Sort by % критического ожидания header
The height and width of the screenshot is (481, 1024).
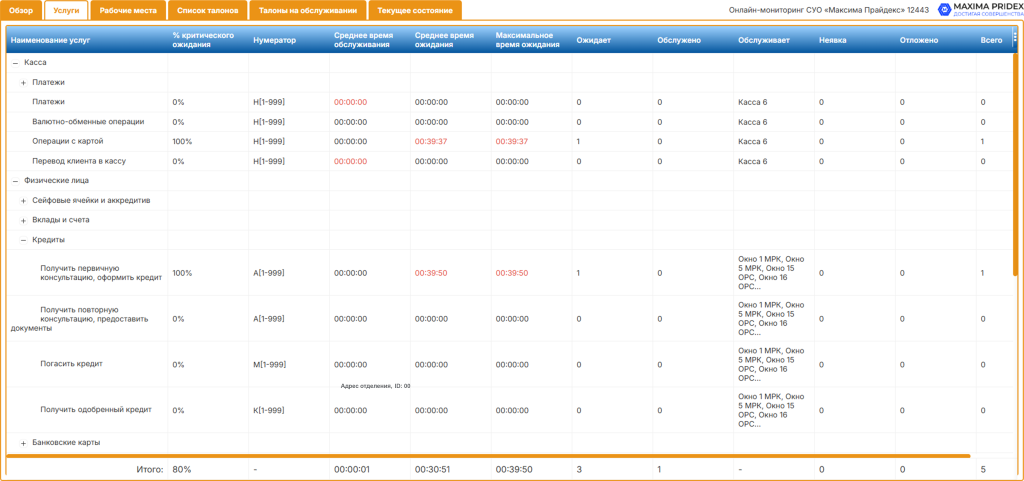[208, 40]
